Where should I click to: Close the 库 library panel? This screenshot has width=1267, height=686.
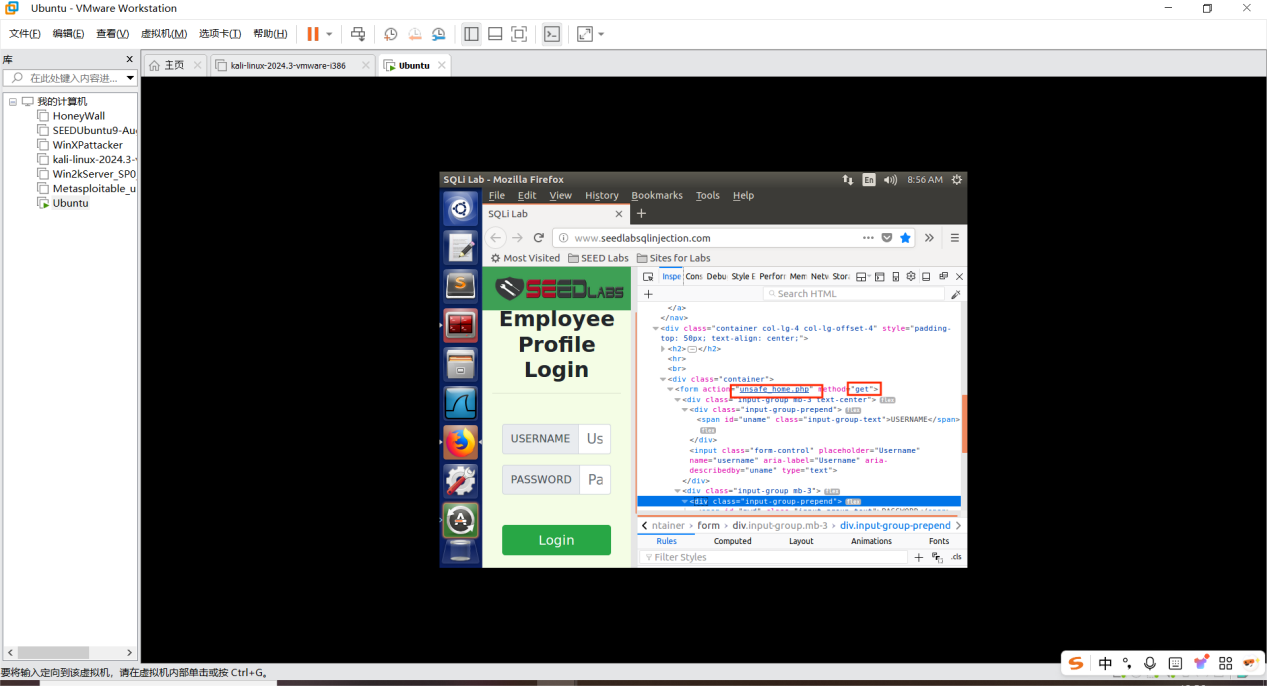129,60
